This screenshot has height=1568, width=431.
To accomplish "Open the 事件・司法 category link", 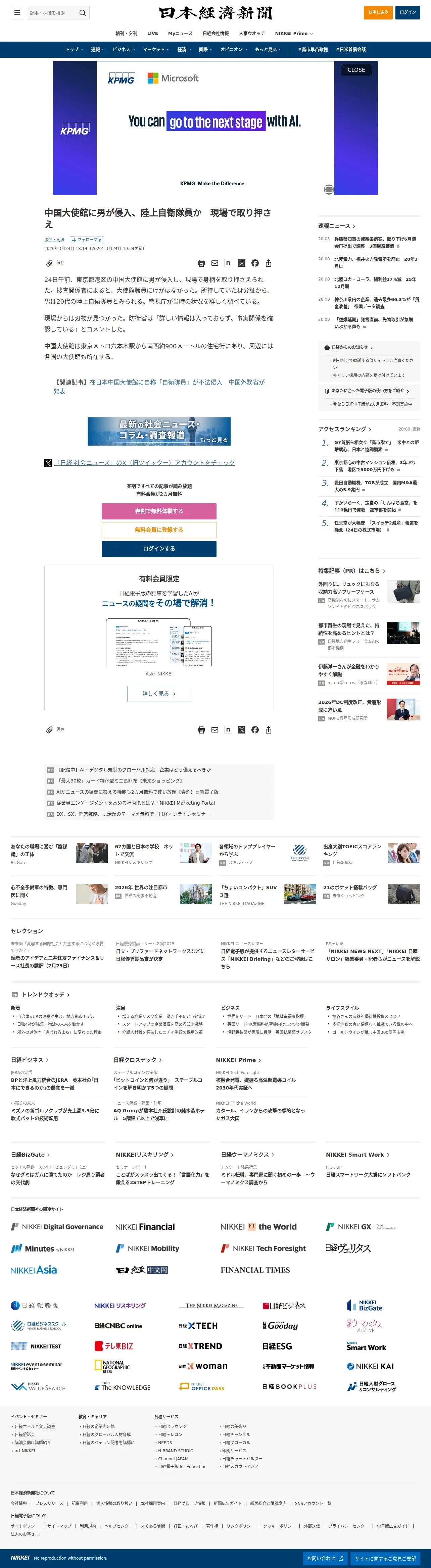I will pyautogui.click(x=54, y=240).
